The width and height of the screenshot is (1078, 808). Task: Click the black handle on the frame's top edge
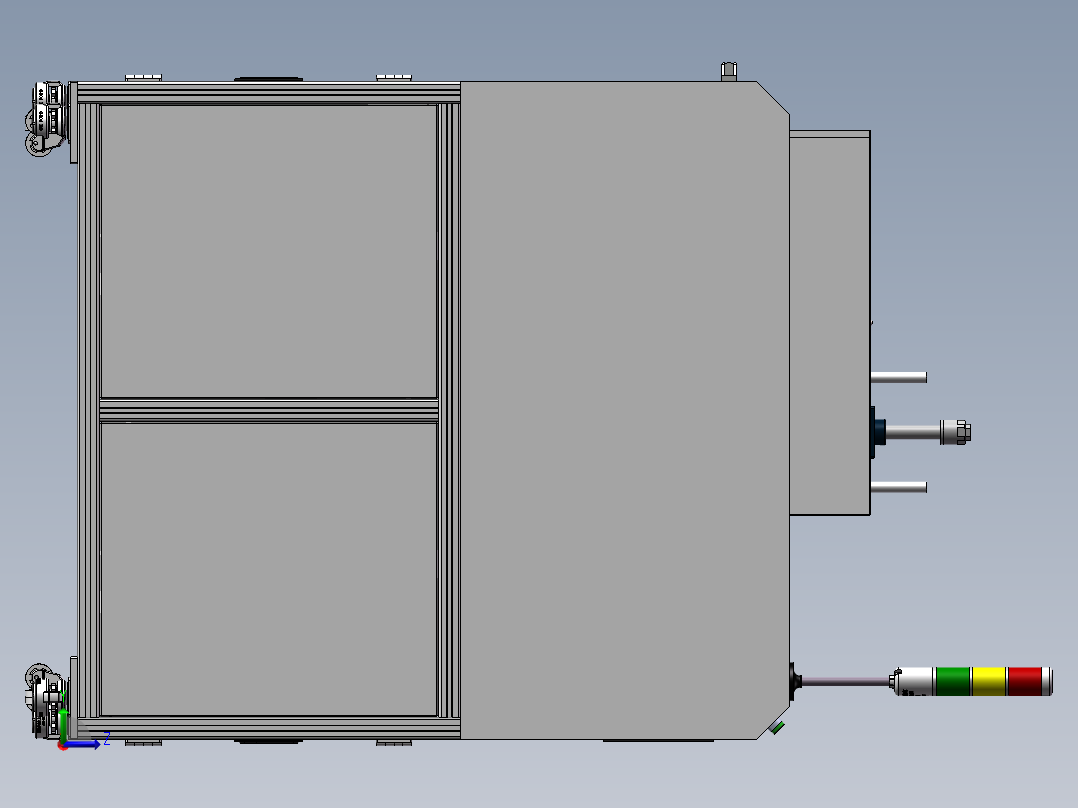point(268,79)
